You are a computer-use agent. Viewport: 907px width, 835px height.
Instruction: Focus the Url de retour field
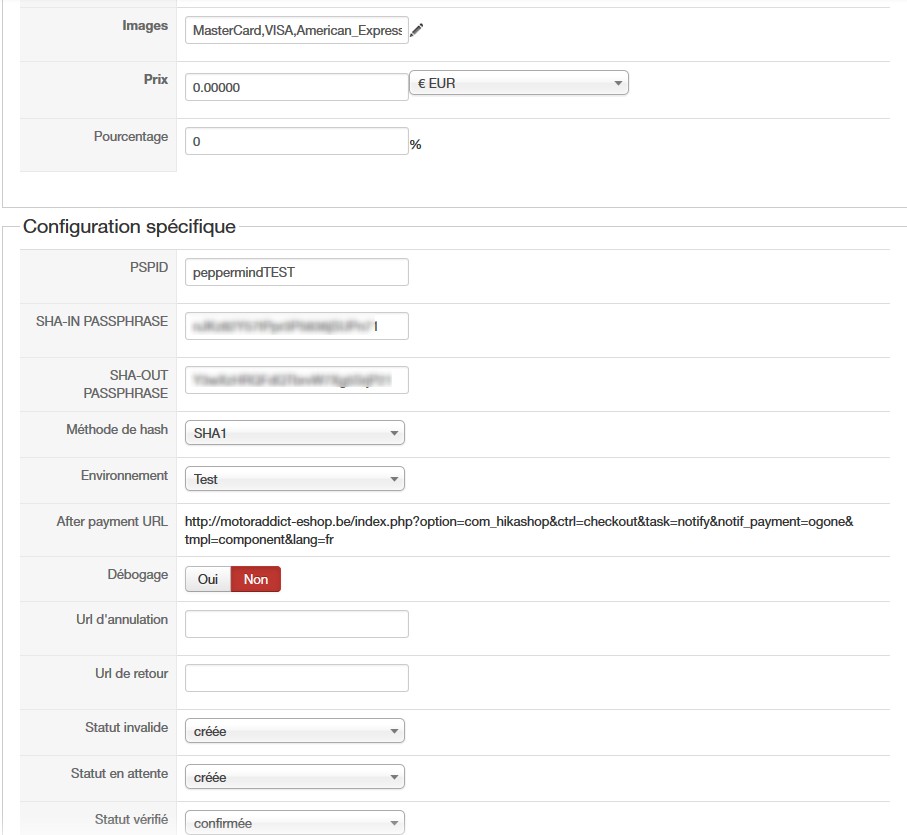[297, 678]
